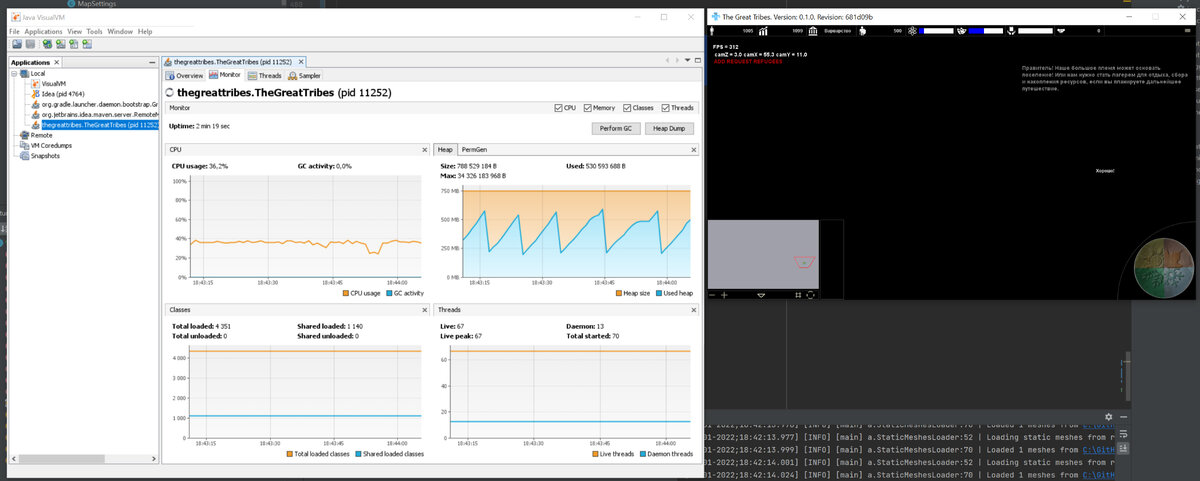
Task: Close the Heap graph panel
Action: 694,150
